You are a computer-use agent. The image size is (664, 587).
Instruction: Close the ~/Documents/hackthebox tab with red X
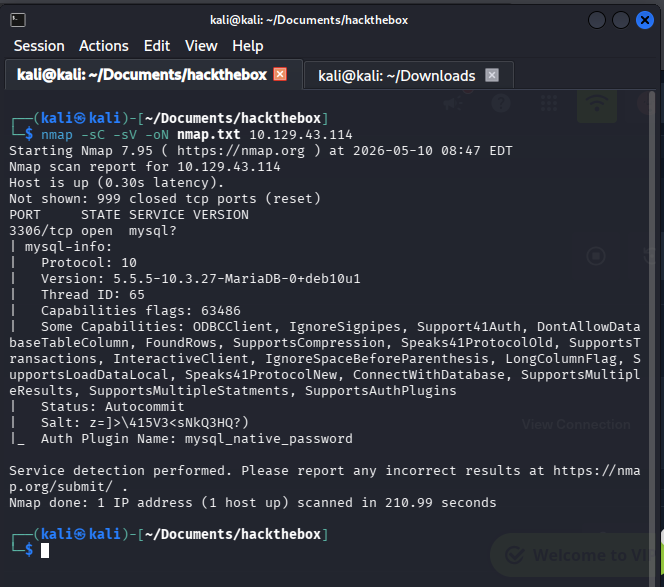pyautogui.click(x=280, y=74)
